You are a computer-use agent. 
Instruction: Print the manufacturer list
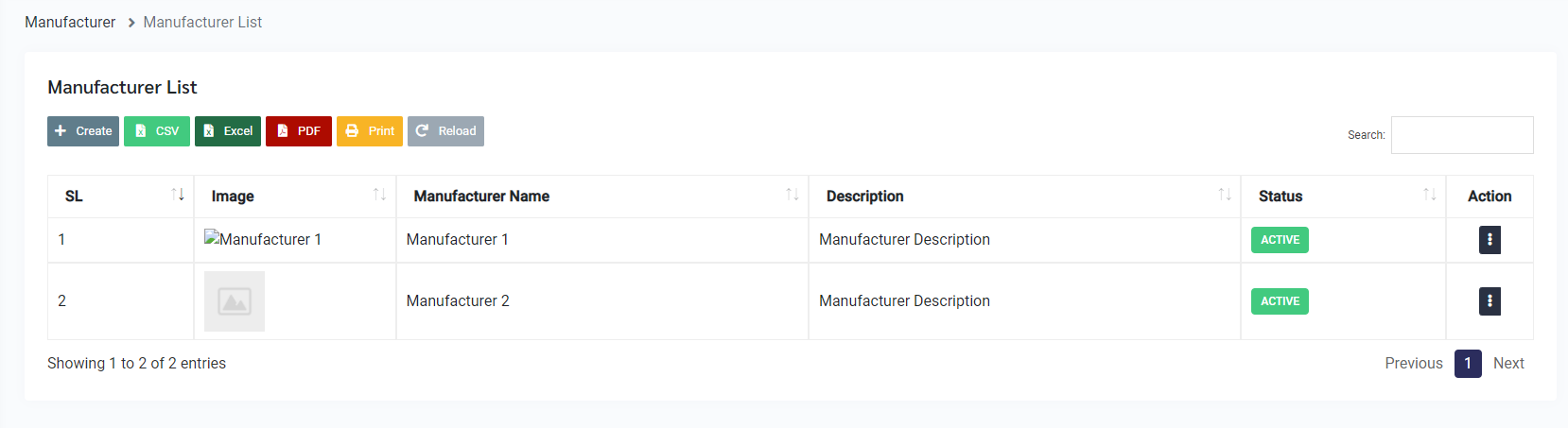[x=370, y=131]
